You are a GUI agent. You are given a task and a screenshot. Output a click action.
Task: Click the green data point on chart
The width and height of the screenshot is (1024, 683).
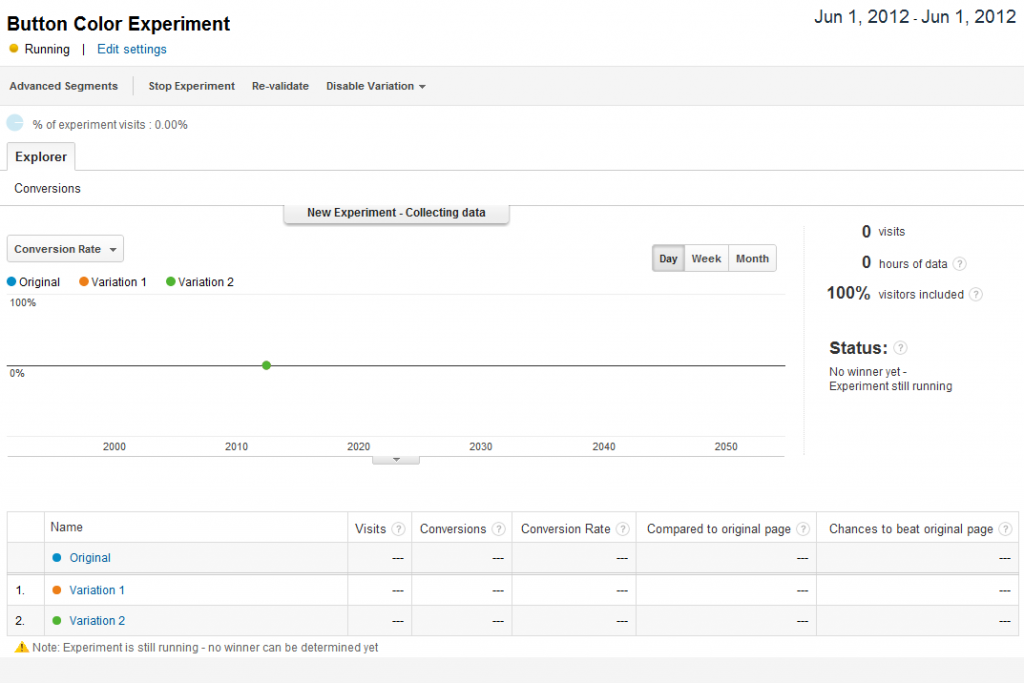click(266, 366)
